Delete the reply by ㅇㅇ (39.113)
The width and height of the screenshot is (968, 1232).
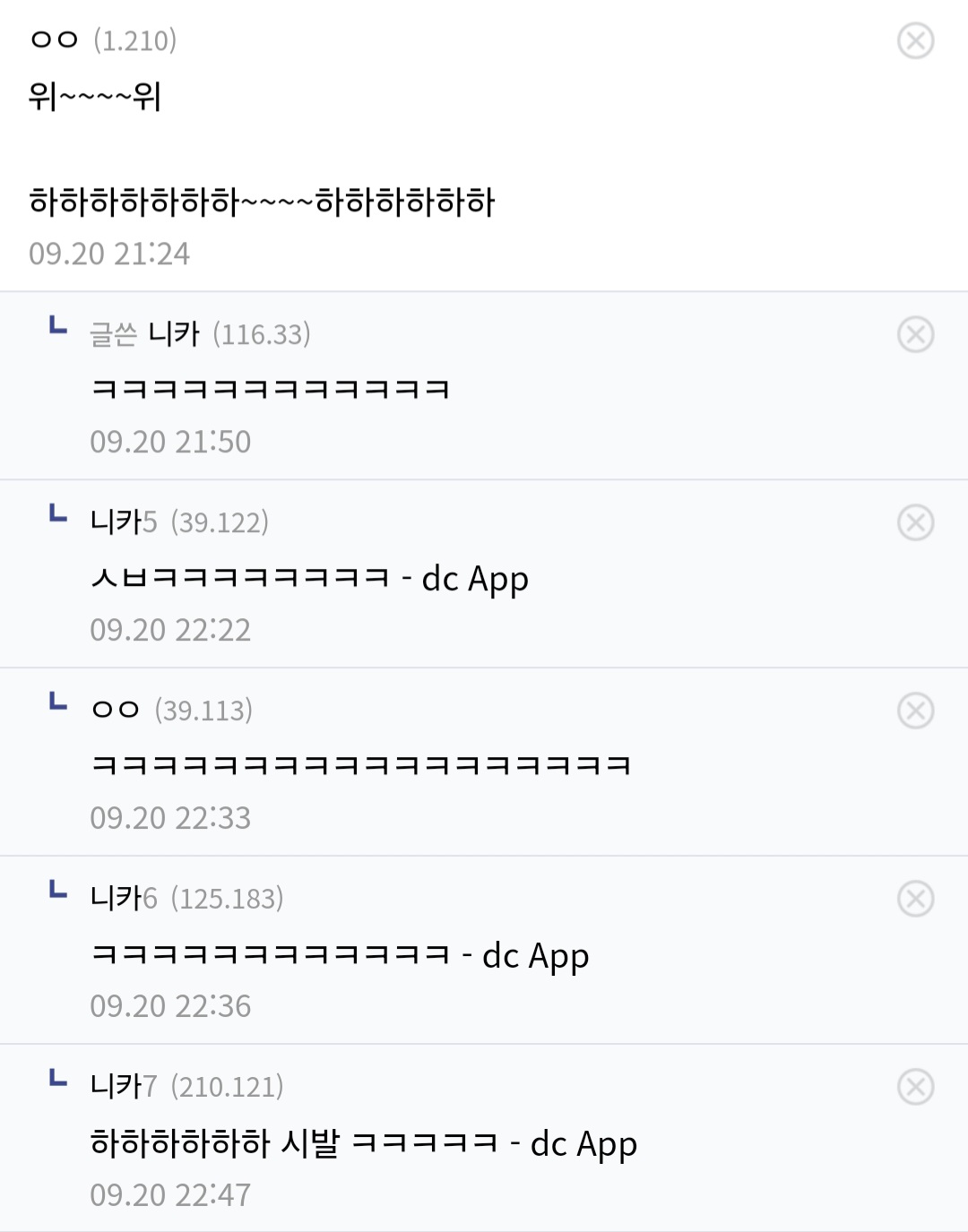[x=915, y=711]
